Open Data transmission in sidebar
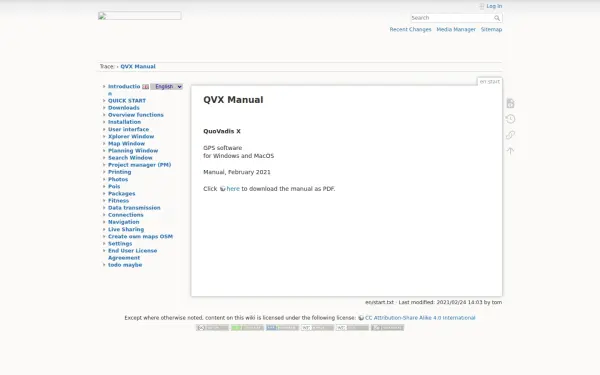The image size is (600, 375). [134, 208]
